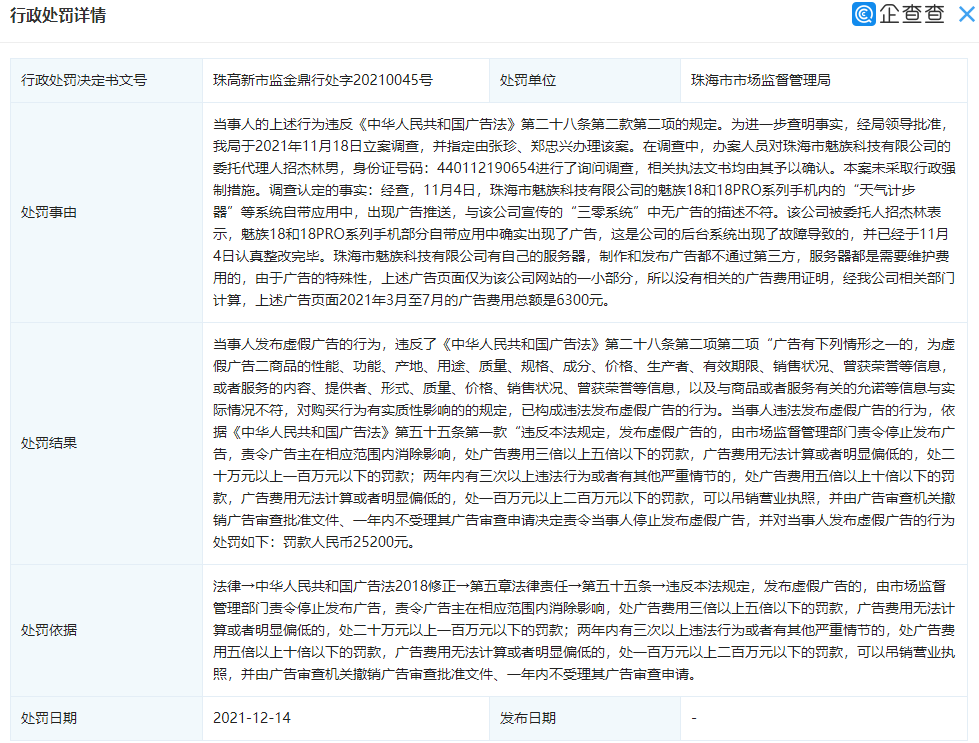Select document number 珠高新市监金鼎行处字20210045号
Screen dimensions: 979x743
322,80
